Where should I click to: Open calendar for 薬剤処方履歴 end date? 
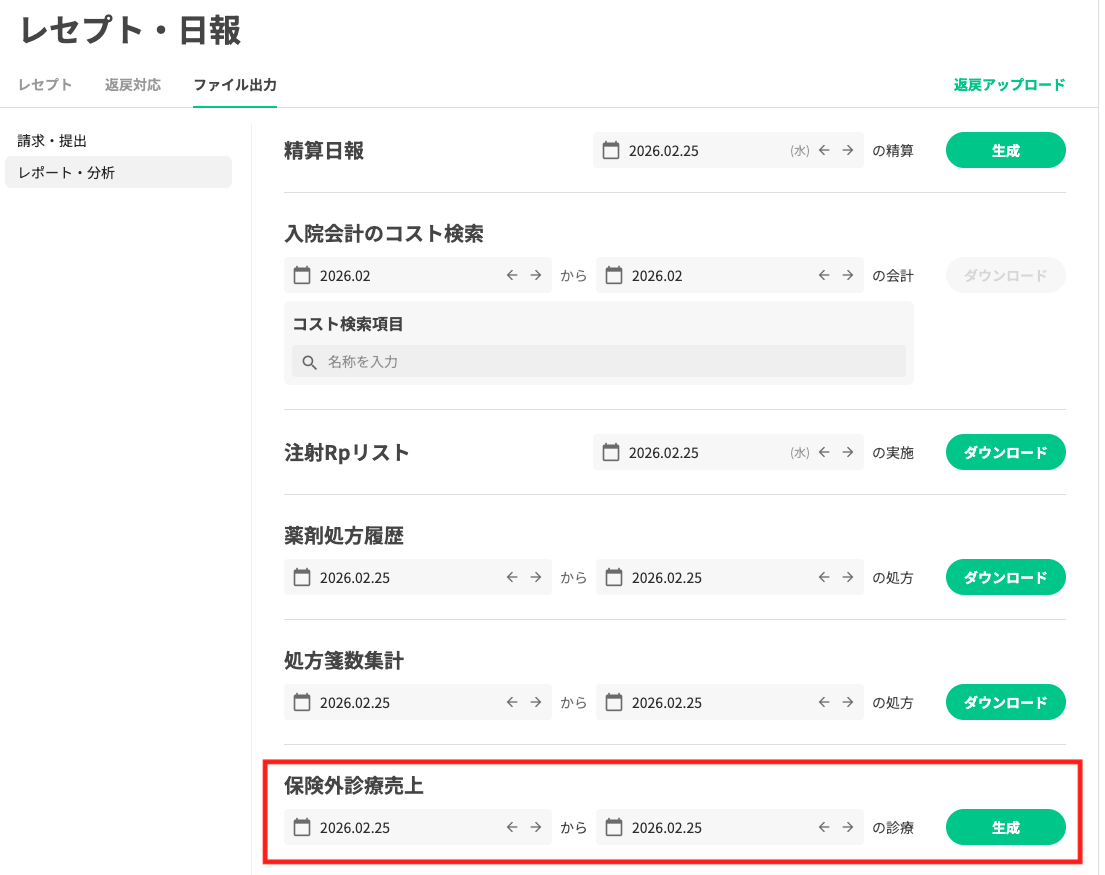point(614,578)
